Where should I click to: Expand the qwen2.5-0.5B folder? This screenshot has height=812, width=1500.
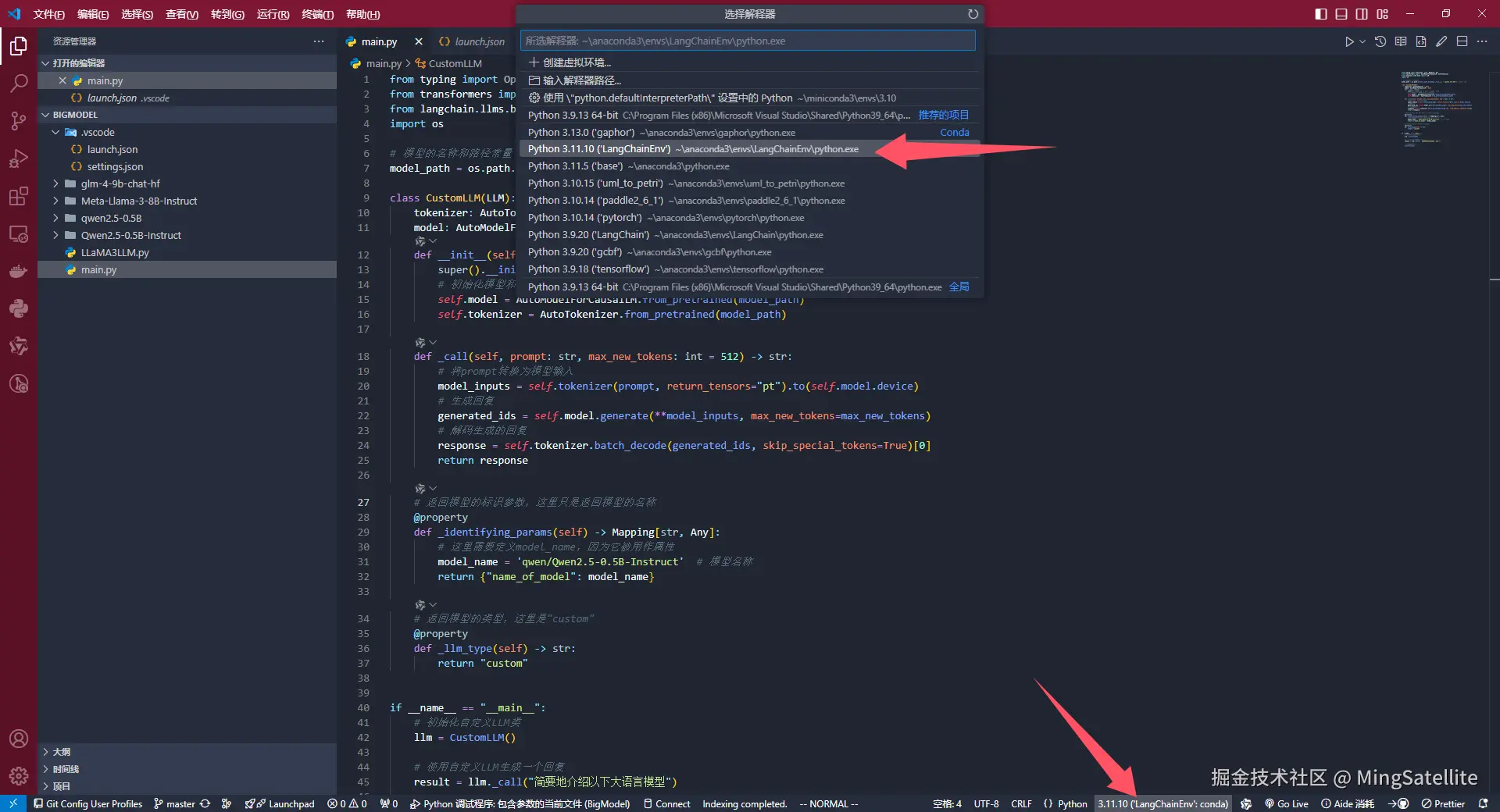tap(55, 218)
